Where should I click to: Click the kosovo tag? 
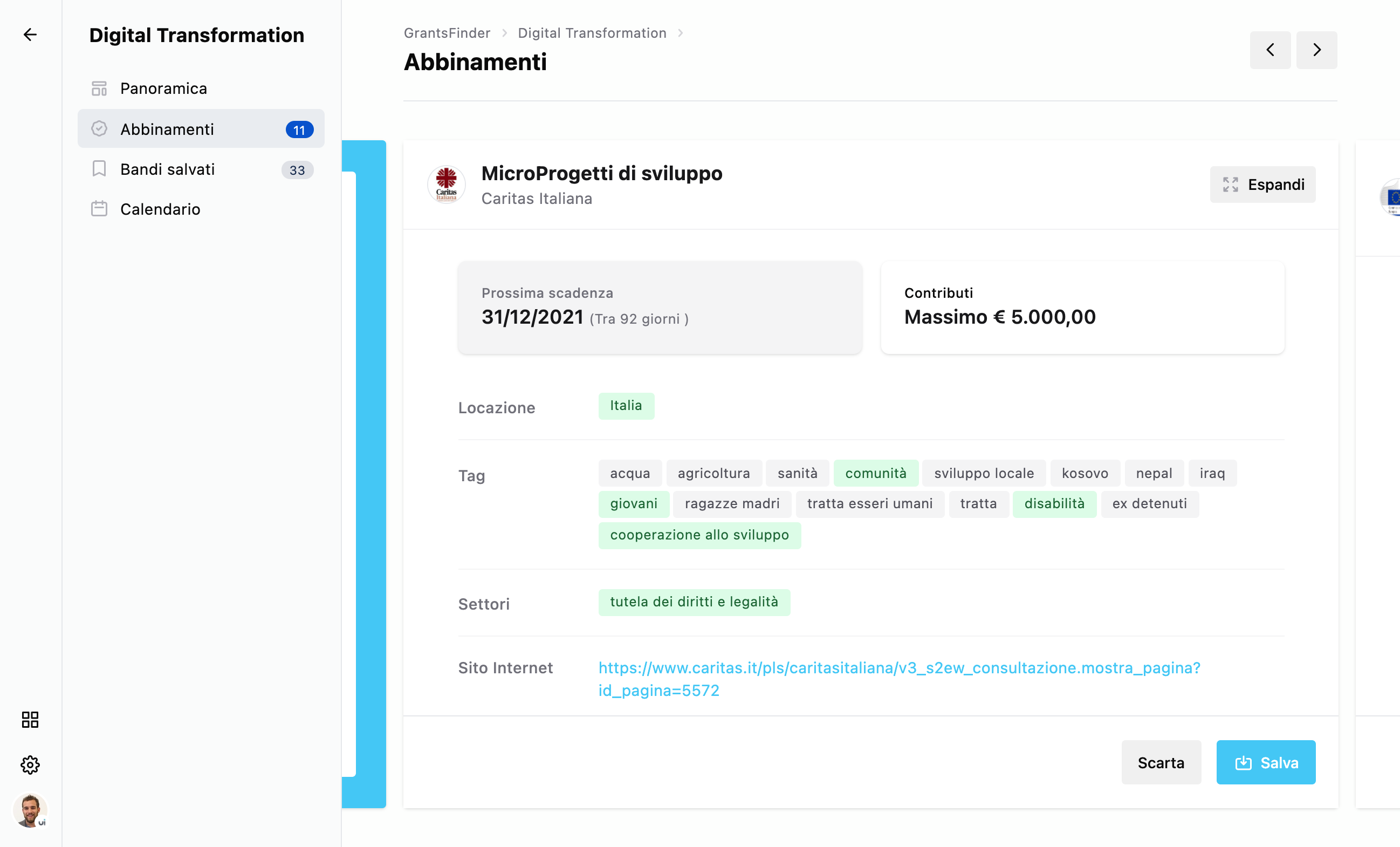coord(1085,473)
